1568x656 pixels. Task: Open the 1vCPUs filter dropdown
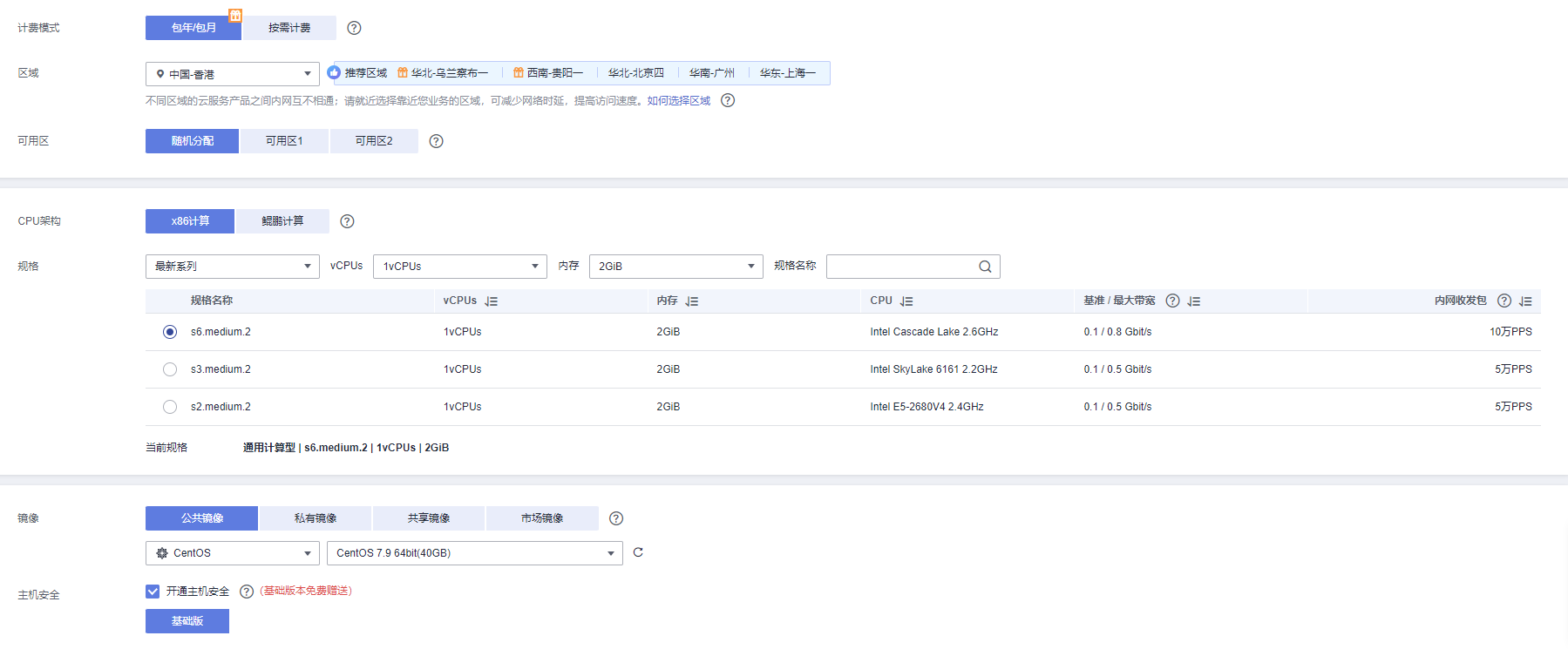[460, 267]
